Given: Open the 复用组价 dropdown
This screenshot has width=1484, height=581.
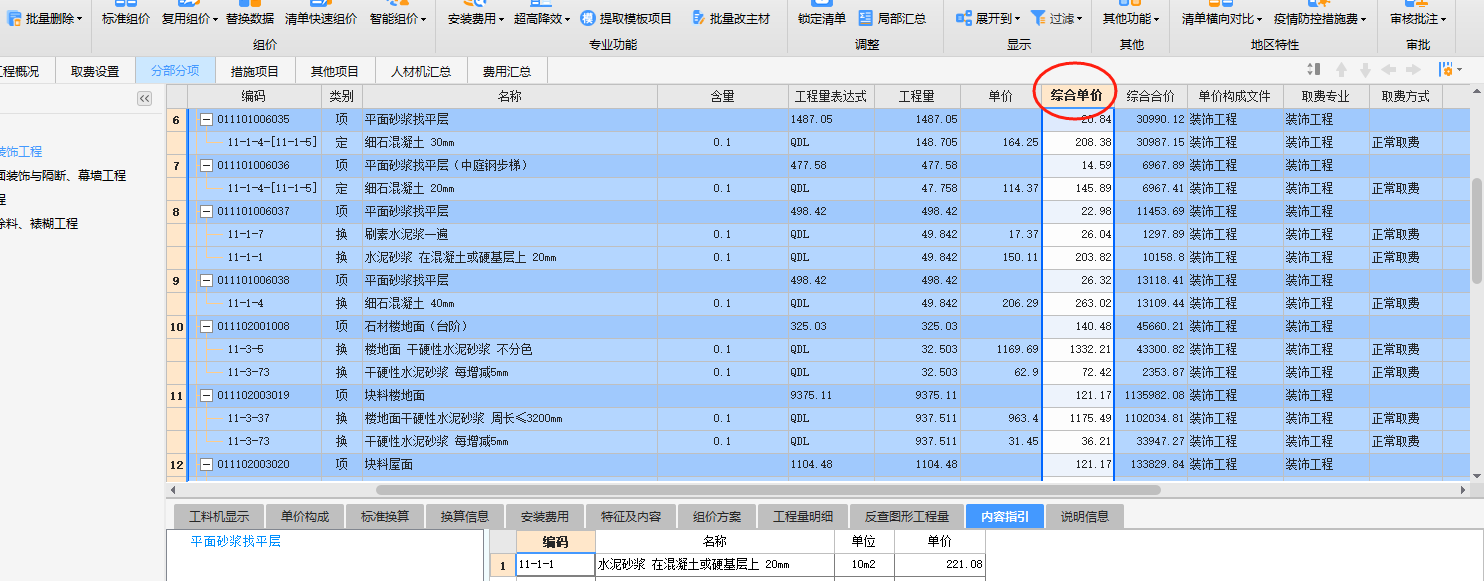Looking at the screenshot, I should pyautogui.click(x=216, y=19).
